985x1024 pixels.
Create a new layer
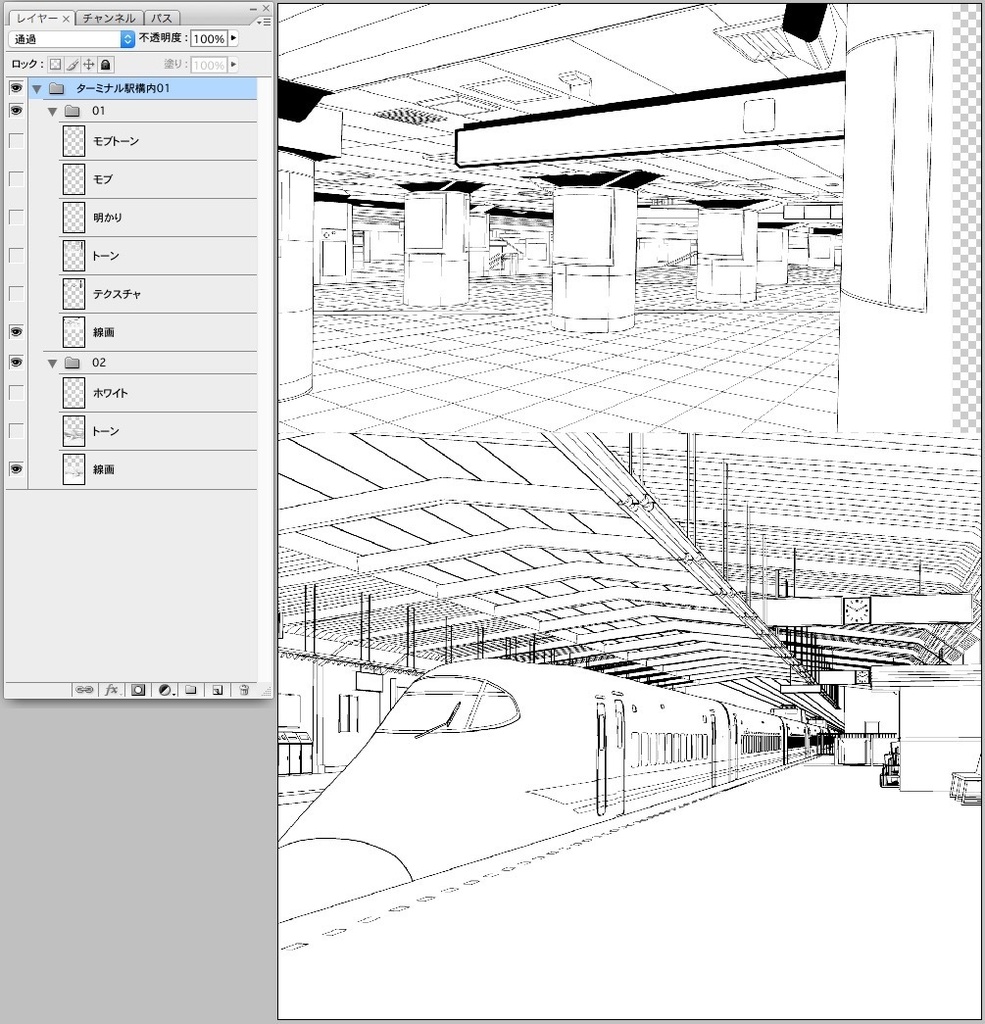pyautogui.click(x=216, y=689)
